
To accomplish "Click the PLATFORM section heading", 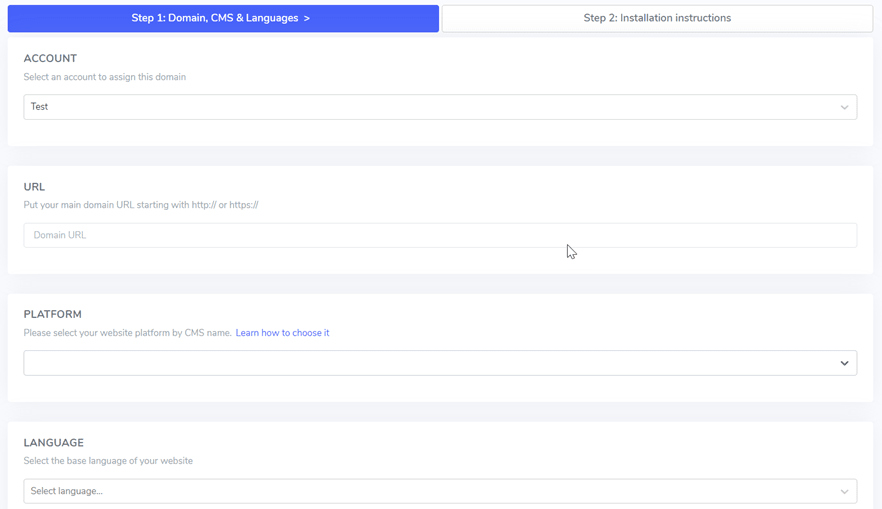I will [52, 314].
